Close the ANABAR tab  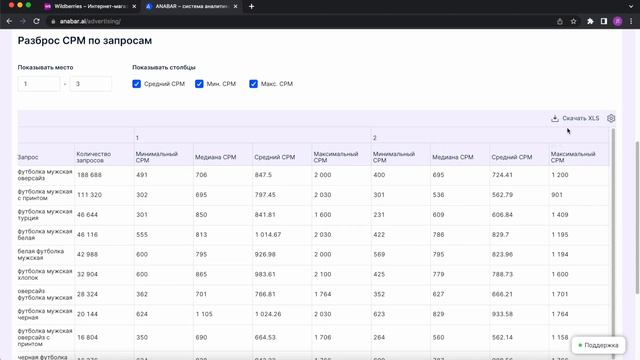point(235,7)
